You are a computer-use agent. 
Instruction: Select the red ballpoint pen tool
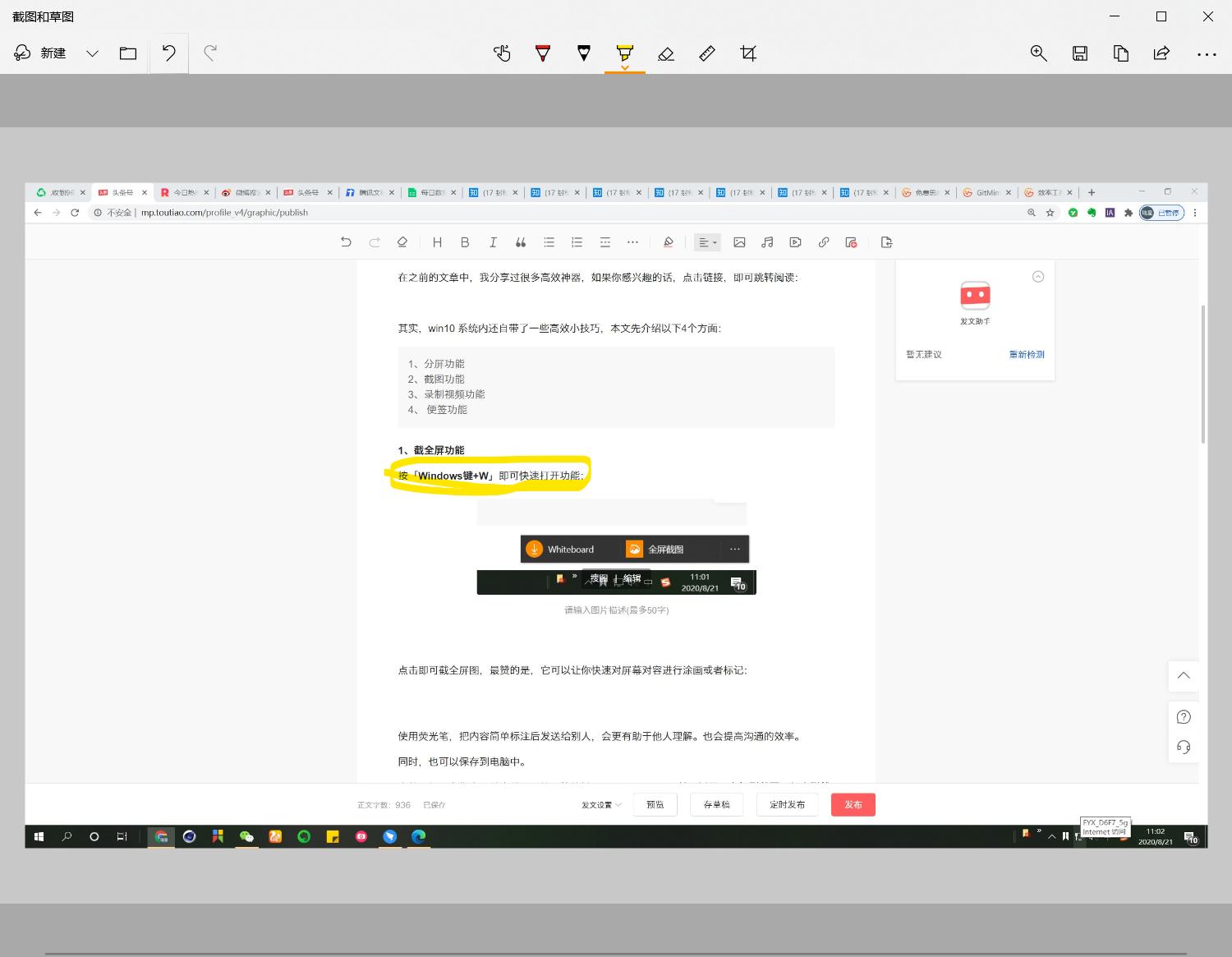[x=543, y=53]
